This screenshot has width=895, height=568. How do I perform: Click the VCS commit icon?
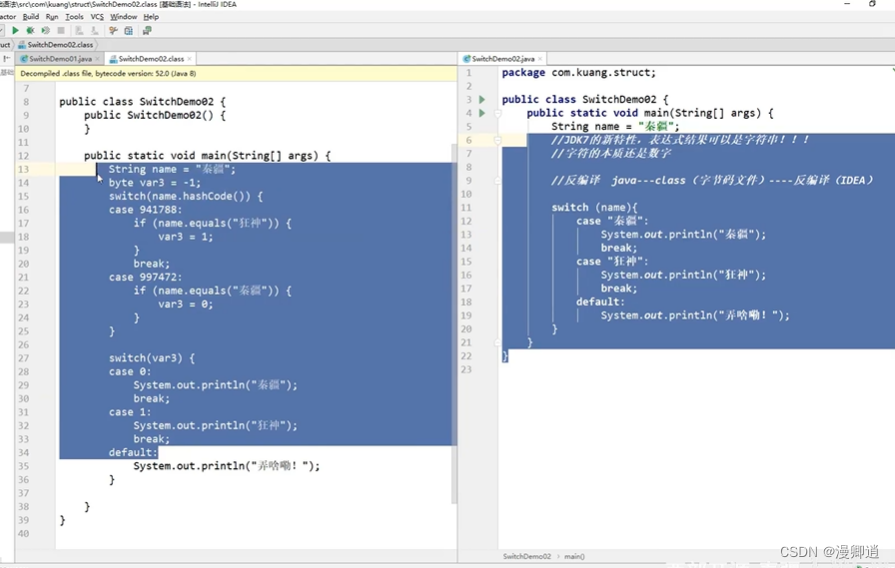[94, 31]
